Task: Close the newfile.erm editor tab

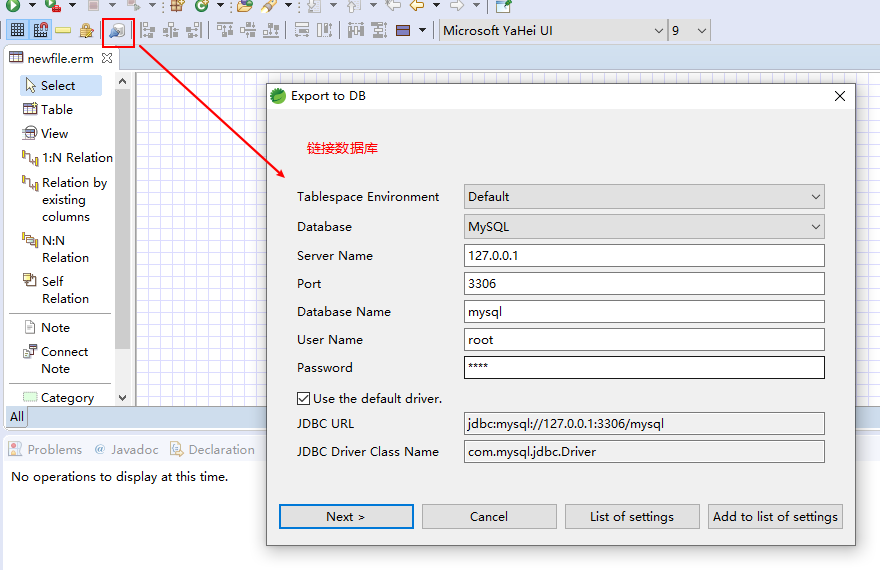Action: point(107,58)
